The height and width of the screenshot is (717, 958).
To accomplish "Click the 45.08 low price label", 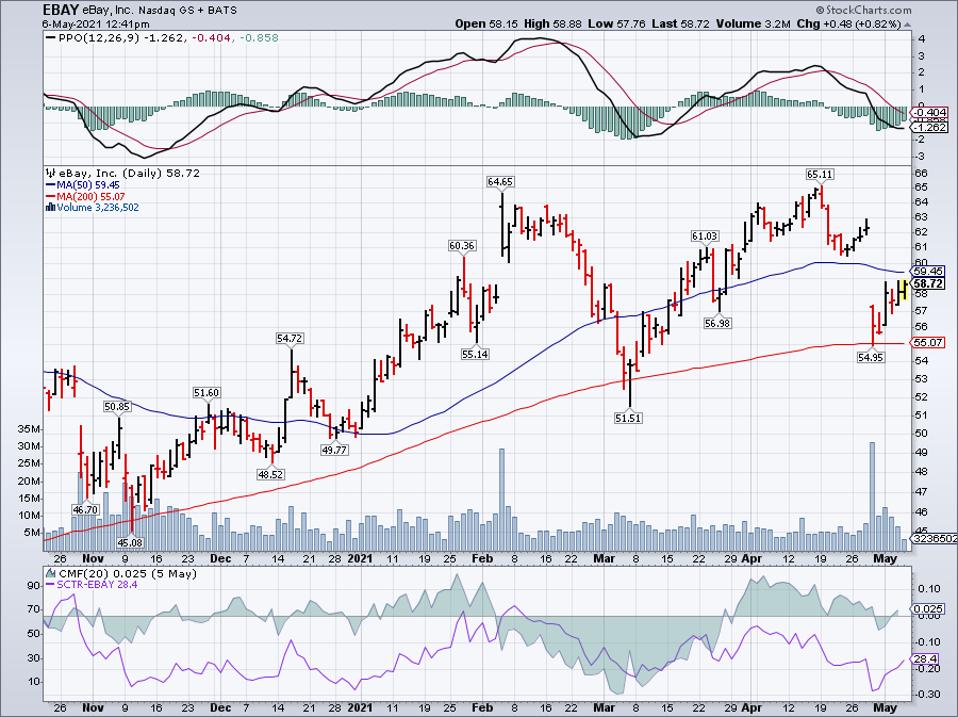I will coord(130,542).
